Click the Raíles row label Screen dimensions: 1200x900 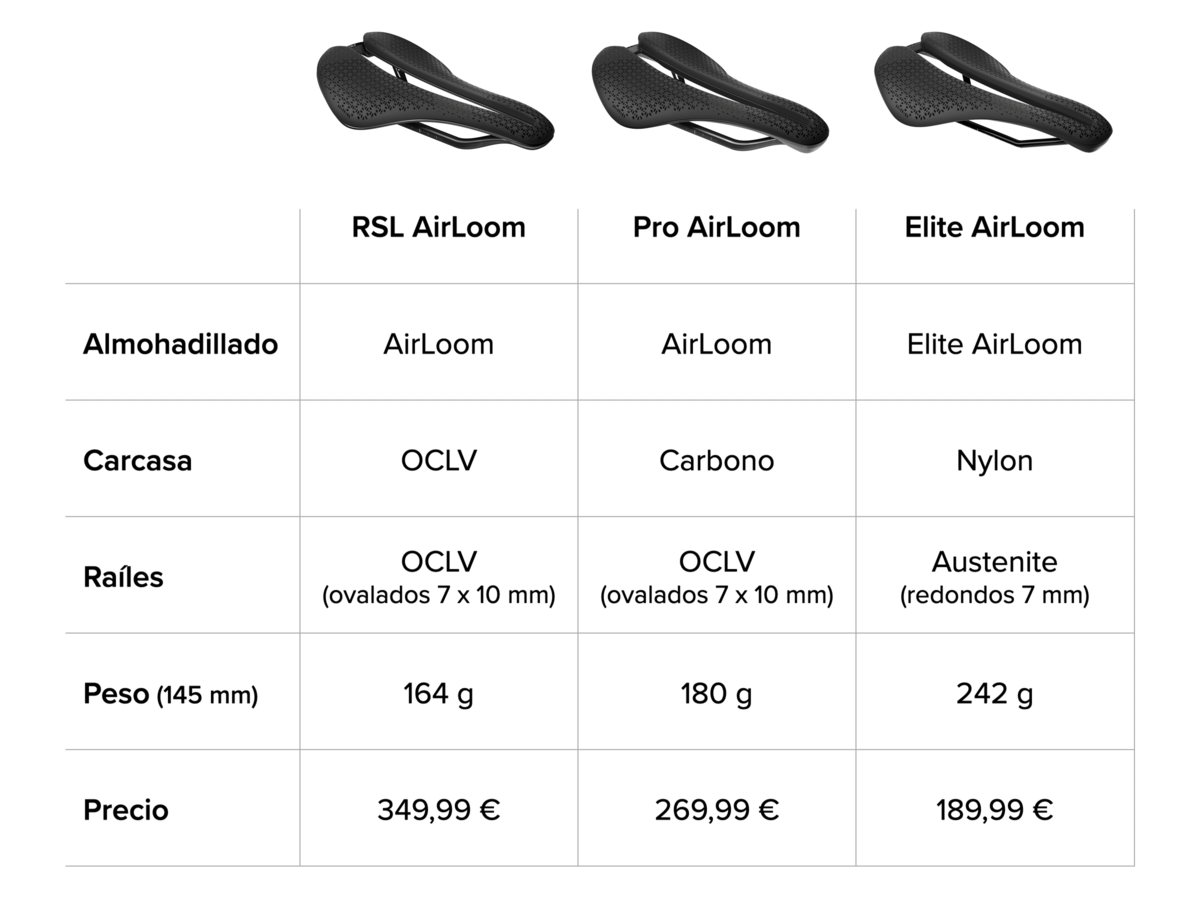(123, 577)
